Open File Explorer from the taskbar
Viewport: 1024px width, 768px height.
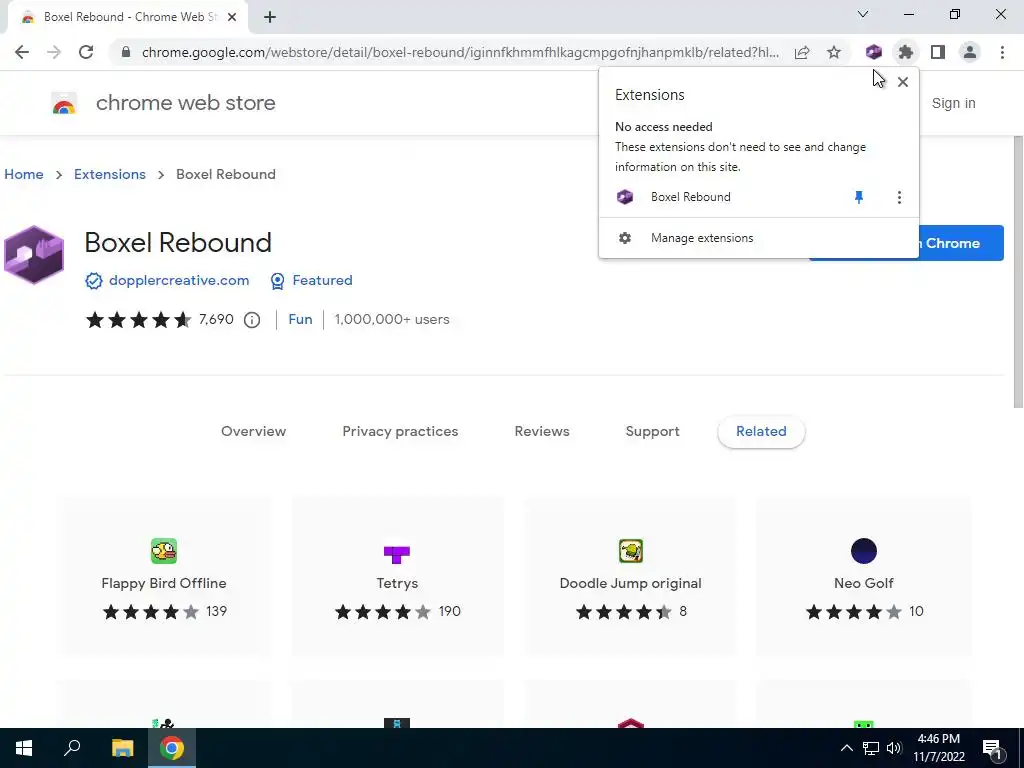click(122, 748)
